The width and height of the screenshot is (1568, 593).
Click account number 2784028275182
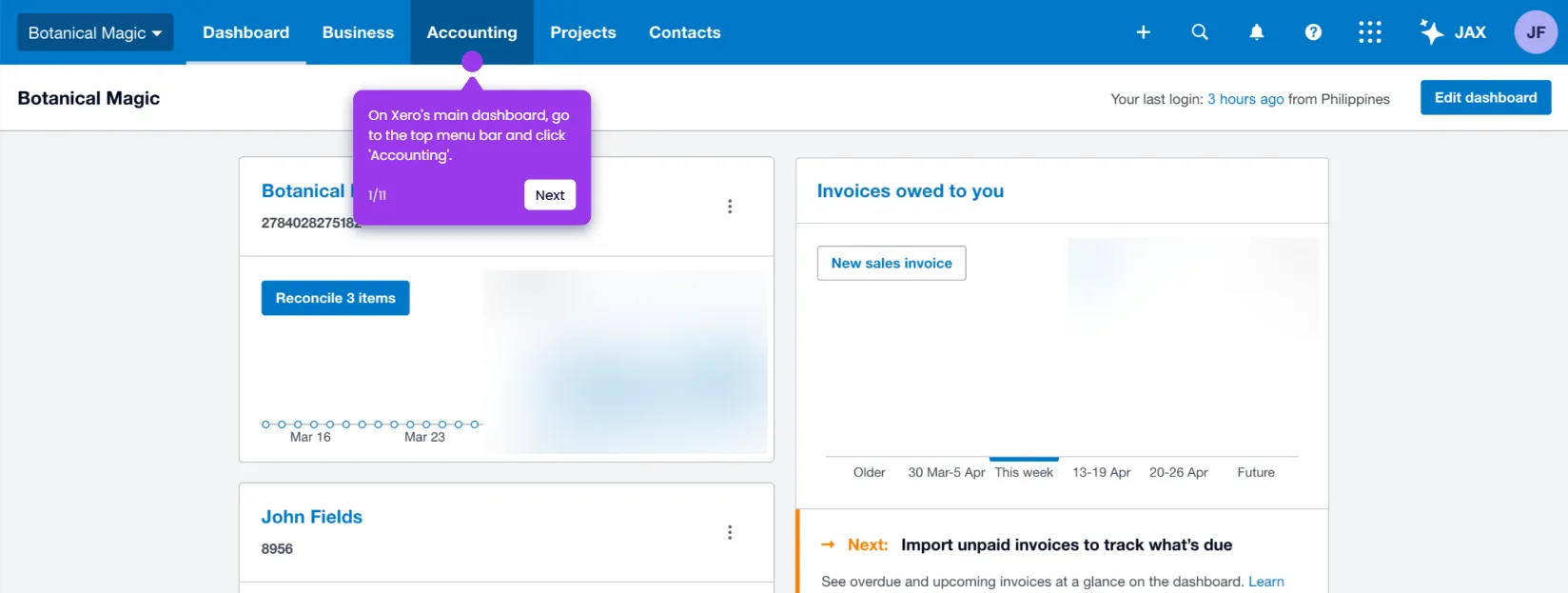coord(311,223)
